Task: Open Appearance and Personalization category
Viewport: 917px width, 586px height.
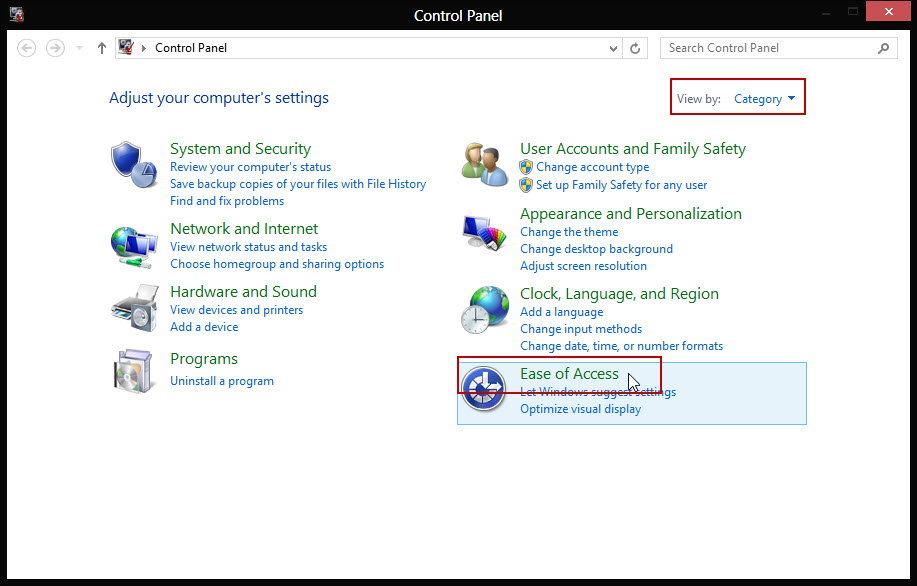Action: click(630, 214)
